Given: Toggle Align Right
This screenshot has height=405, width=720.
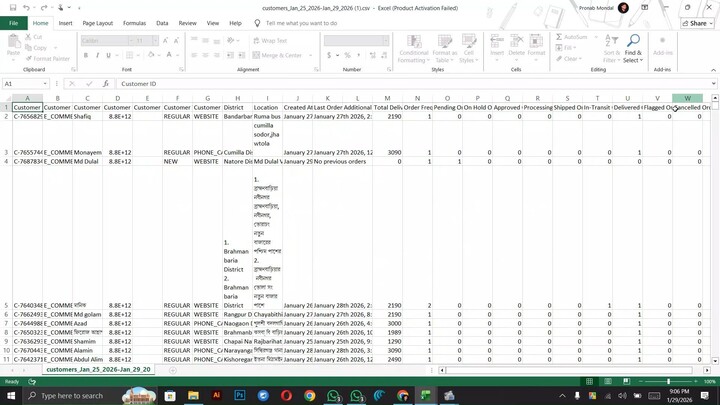Looking at the screenshot, I should 216,55.
